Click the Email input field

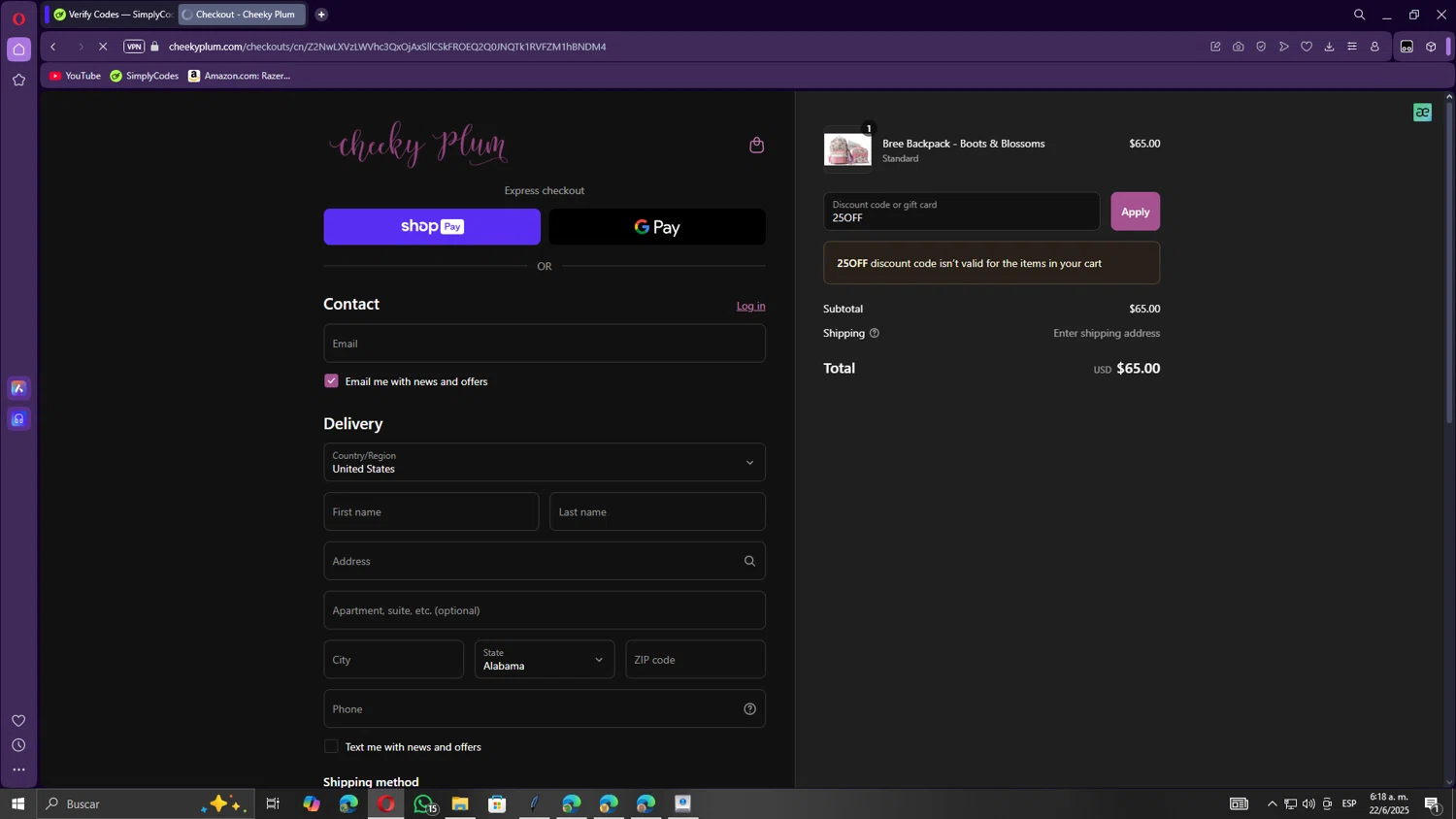(545, 344)
